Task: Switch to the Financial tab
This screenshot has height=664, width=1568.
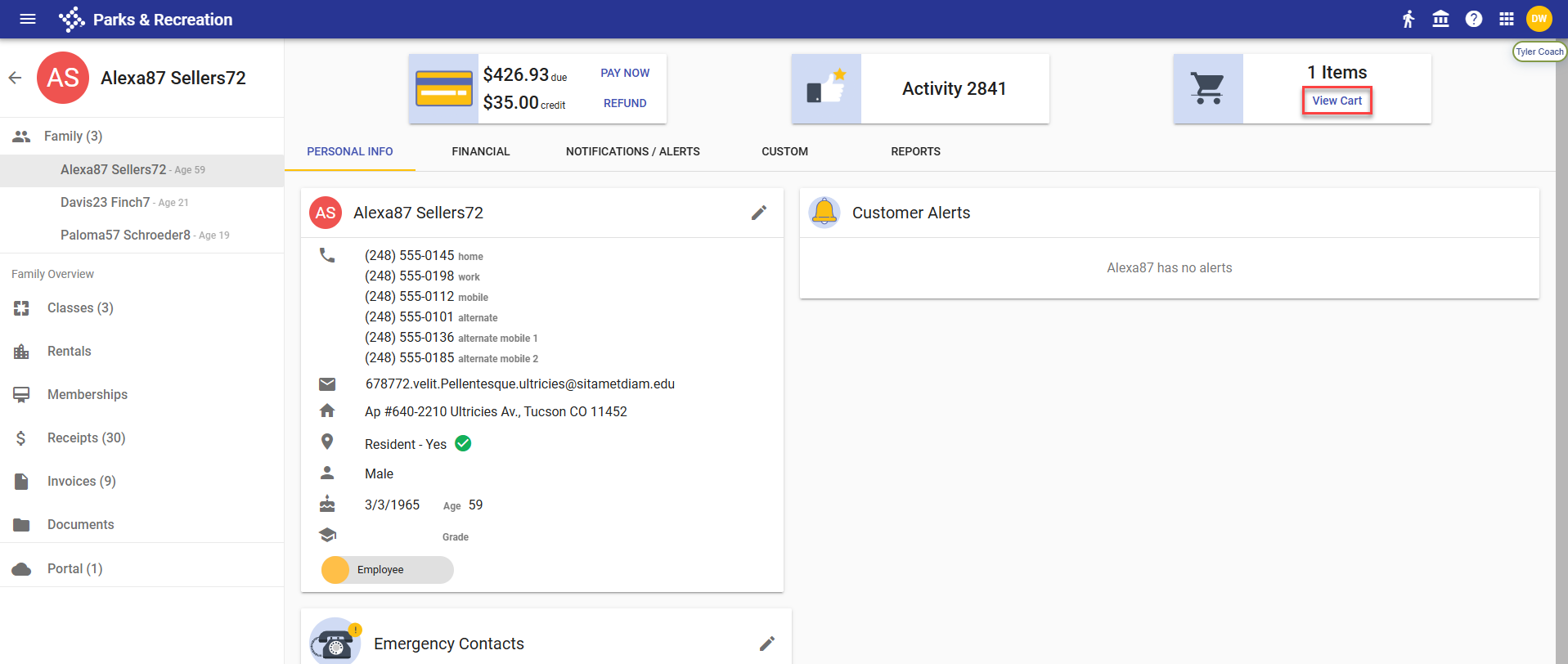Action: pos(480,151)
